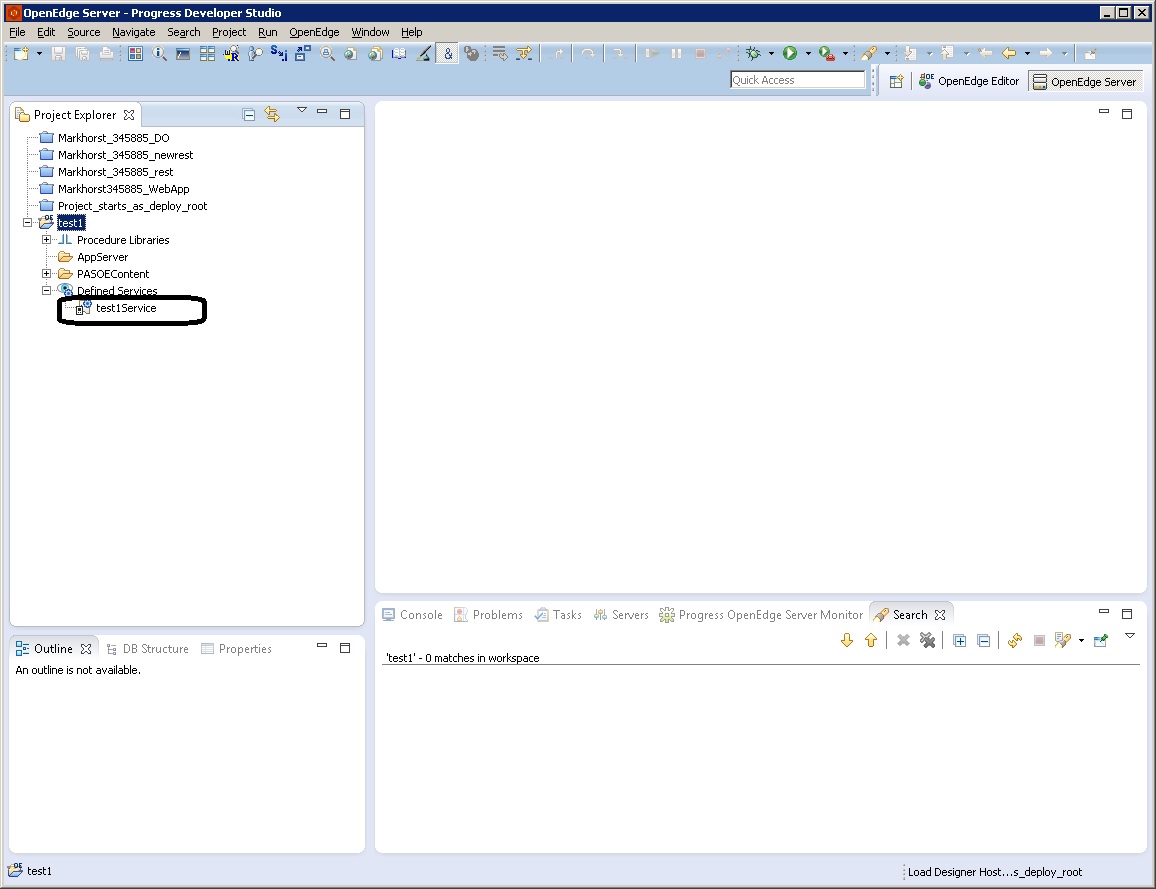The height and width of the screenshot is (889, 1156).
Task: Collapse the Defined Services node
Action: point(46,290)
